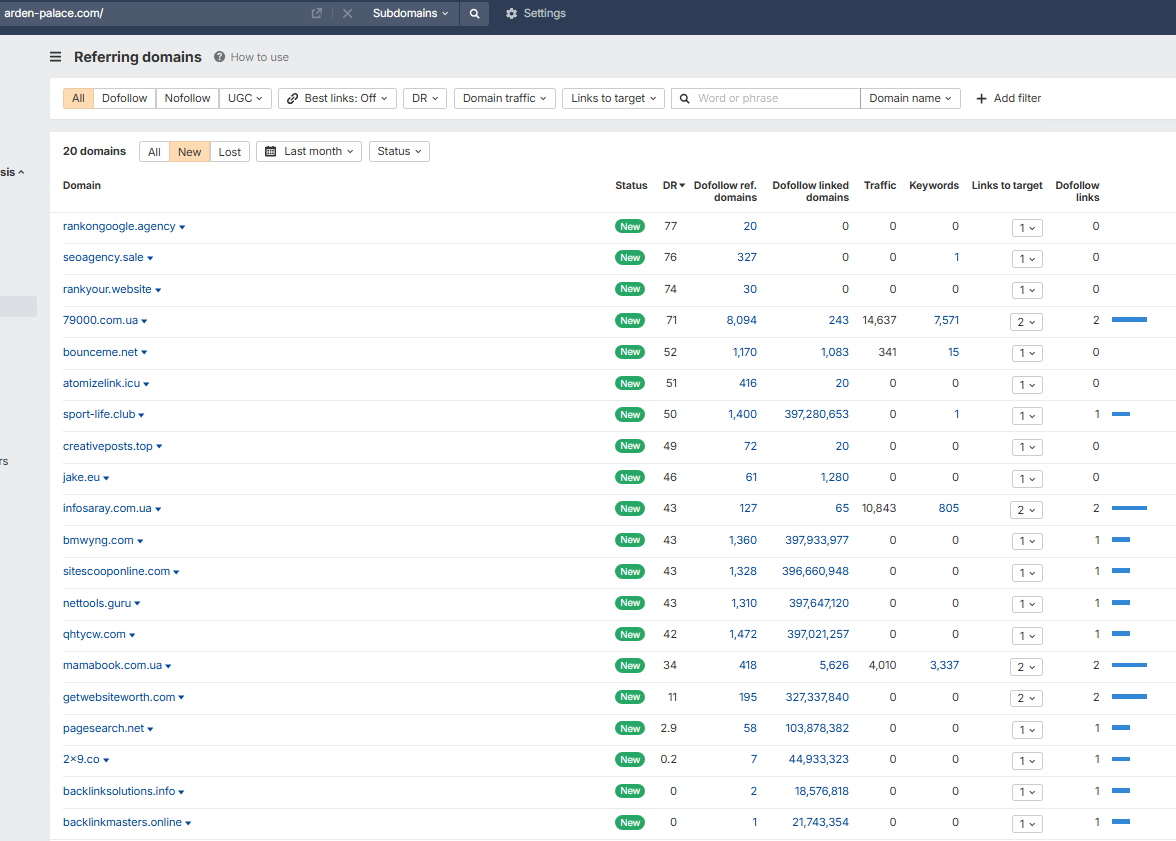Screen dimensions: 1176x841
Task: Click the calendar icon for Last month
Action: 270,151
